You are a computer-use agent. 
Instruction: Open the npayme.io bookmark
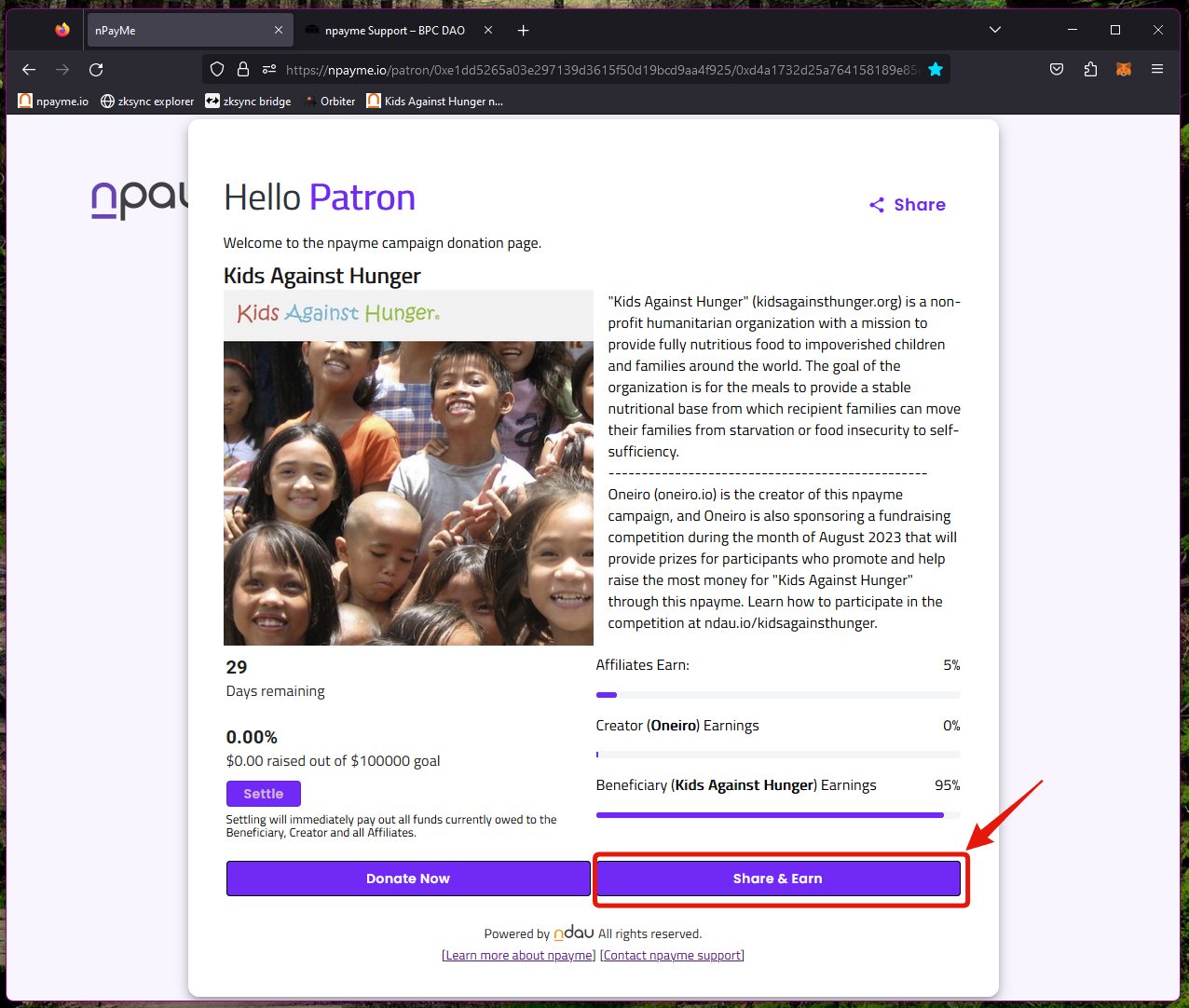coord(53,101)
